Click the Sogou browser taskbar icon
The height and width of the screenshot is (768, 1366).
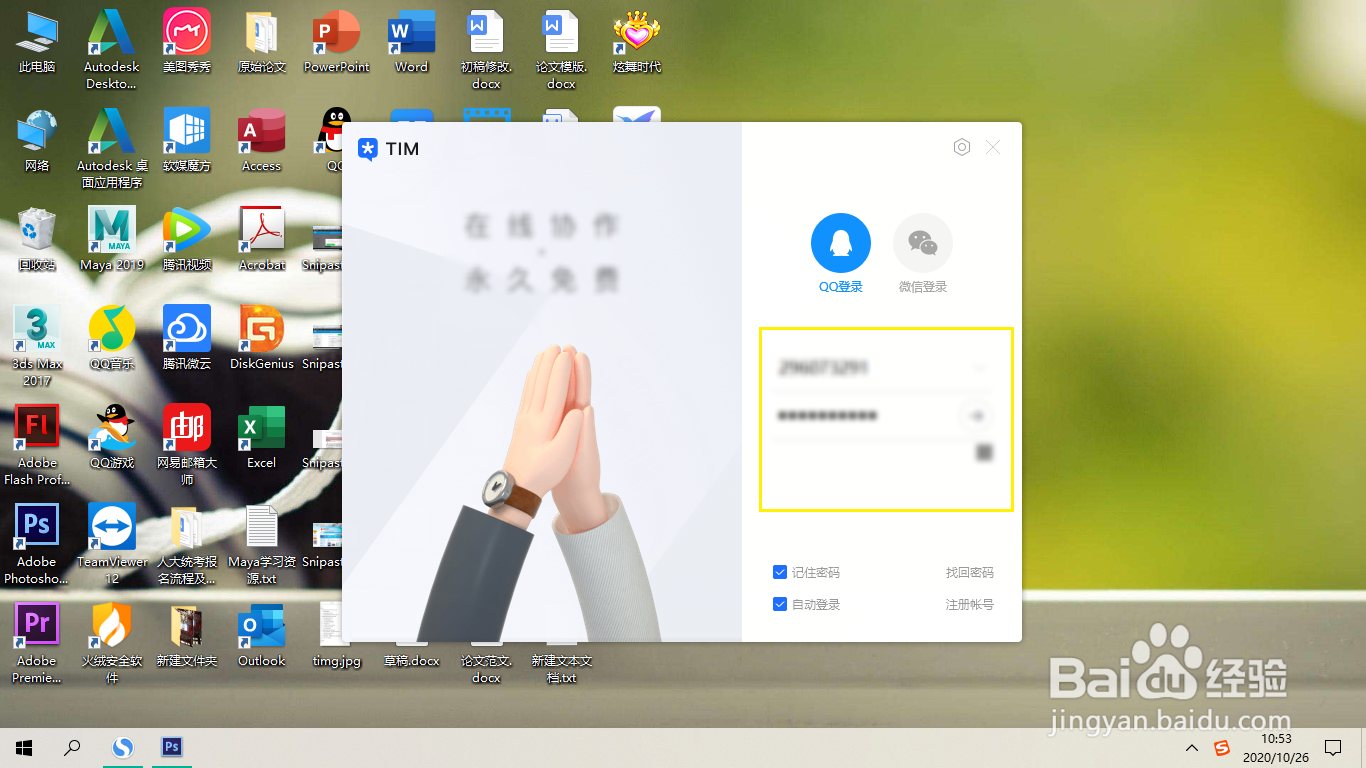point(123,747)
